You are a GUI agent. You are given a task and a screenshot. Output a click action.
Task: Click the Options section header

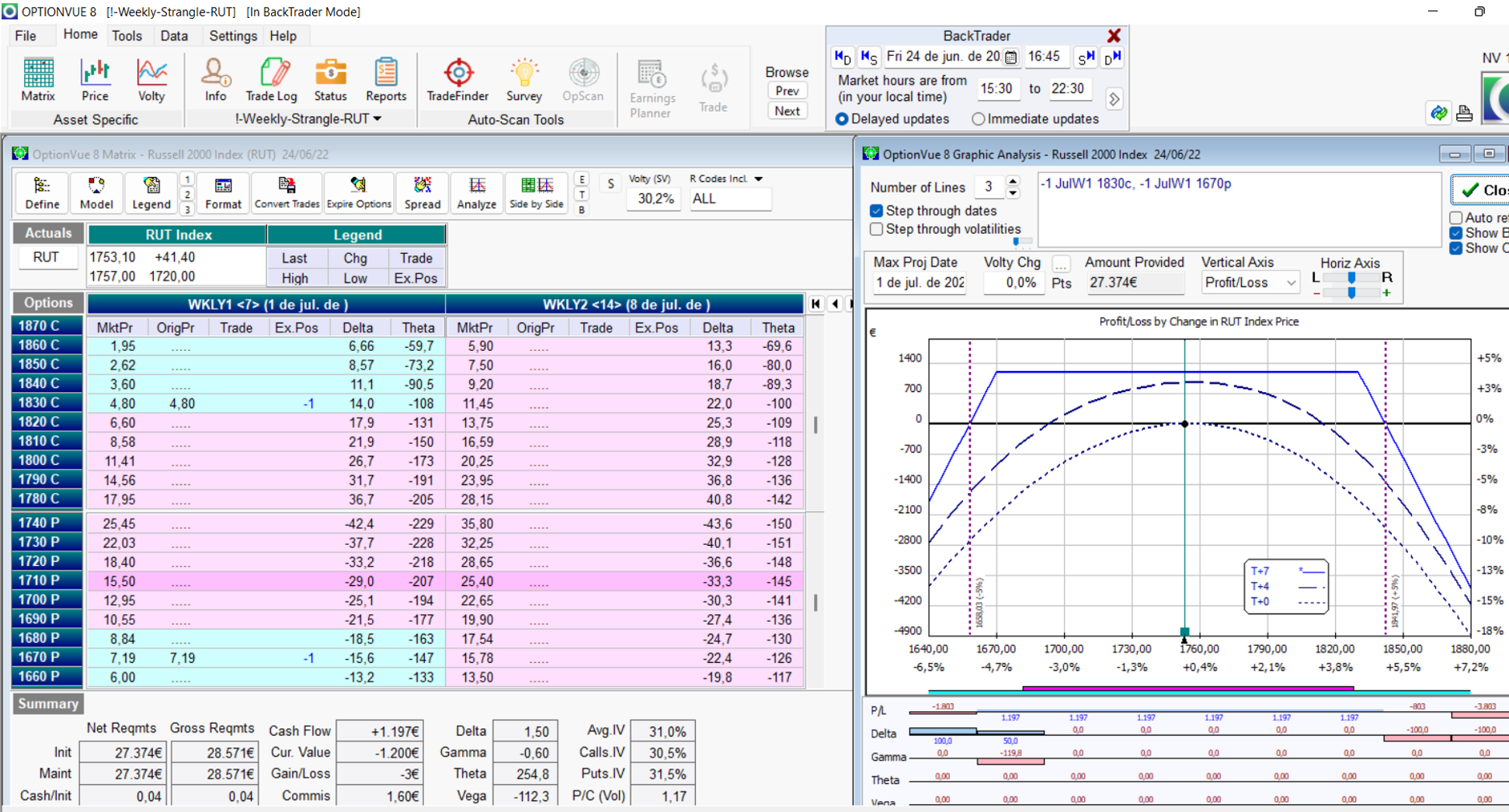pyautogui.click(x=48, y=303)
